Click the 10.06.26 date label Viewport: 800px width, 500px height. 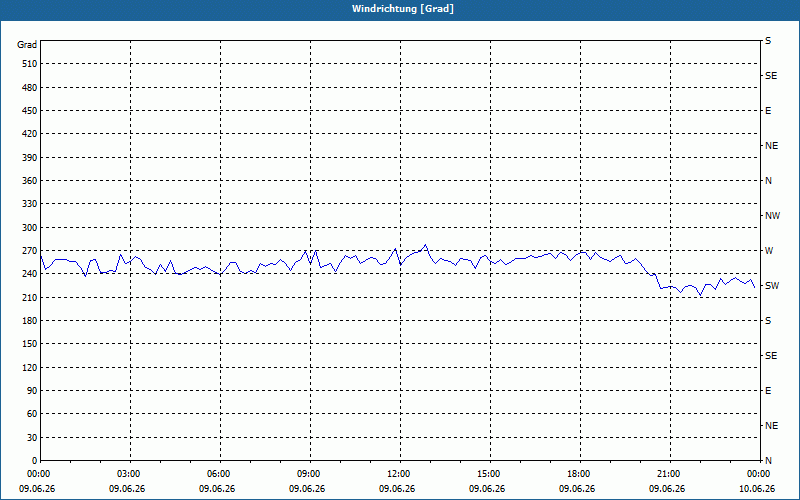tap(757, 489)
